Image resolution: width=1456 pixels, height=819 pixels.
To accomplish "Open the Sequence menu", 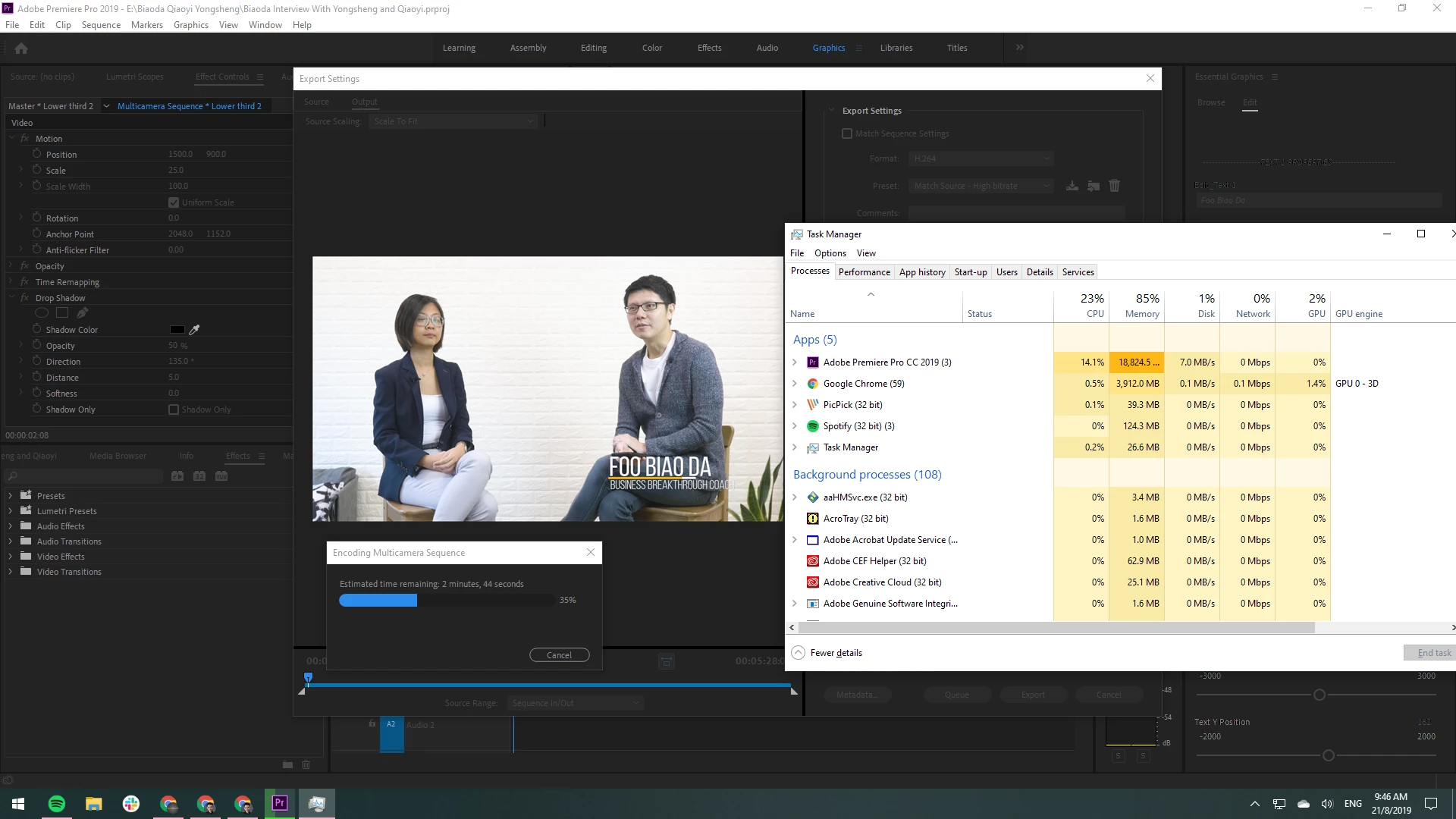I will (101, 25).
